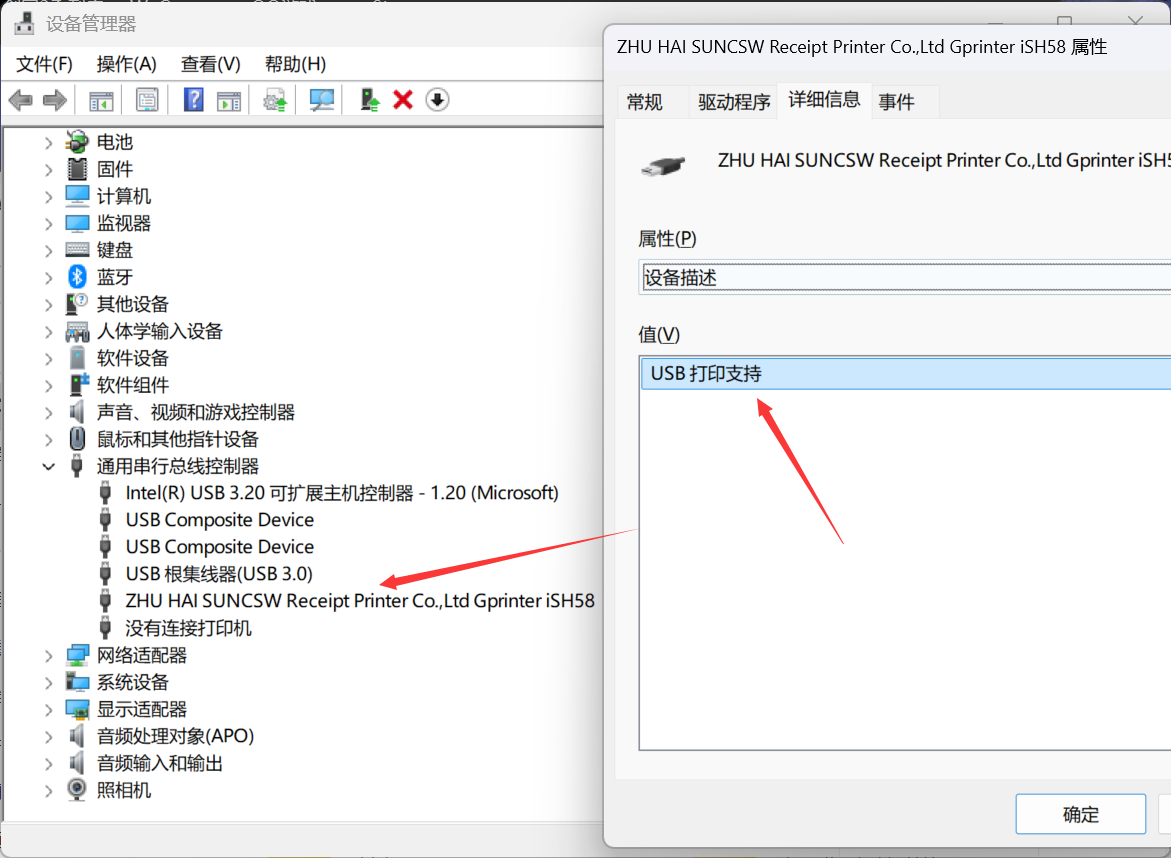Click the Bluetooth icon beside 蓝牙
Viewport: 1171px width, 858px height.
(77, 277)
